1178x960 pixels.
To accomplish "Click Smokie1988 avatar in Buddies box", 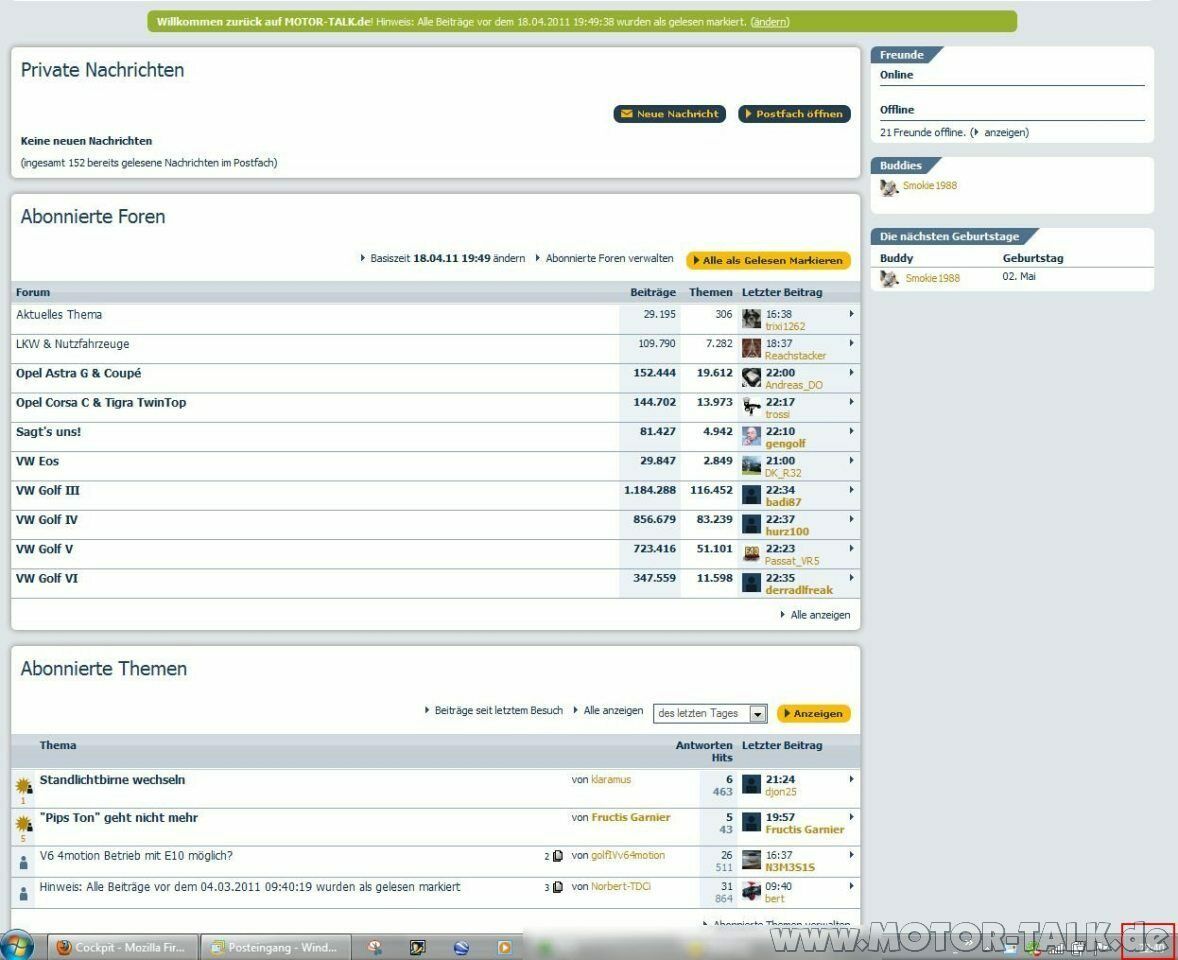I will 890,187.
